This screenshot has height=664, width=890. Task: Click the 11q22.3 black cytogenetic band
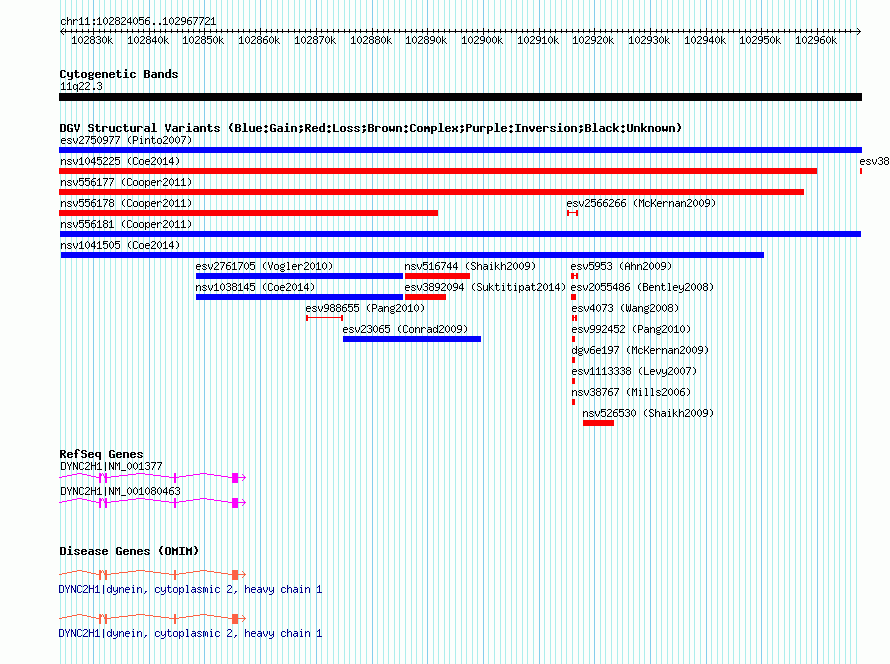460,97
